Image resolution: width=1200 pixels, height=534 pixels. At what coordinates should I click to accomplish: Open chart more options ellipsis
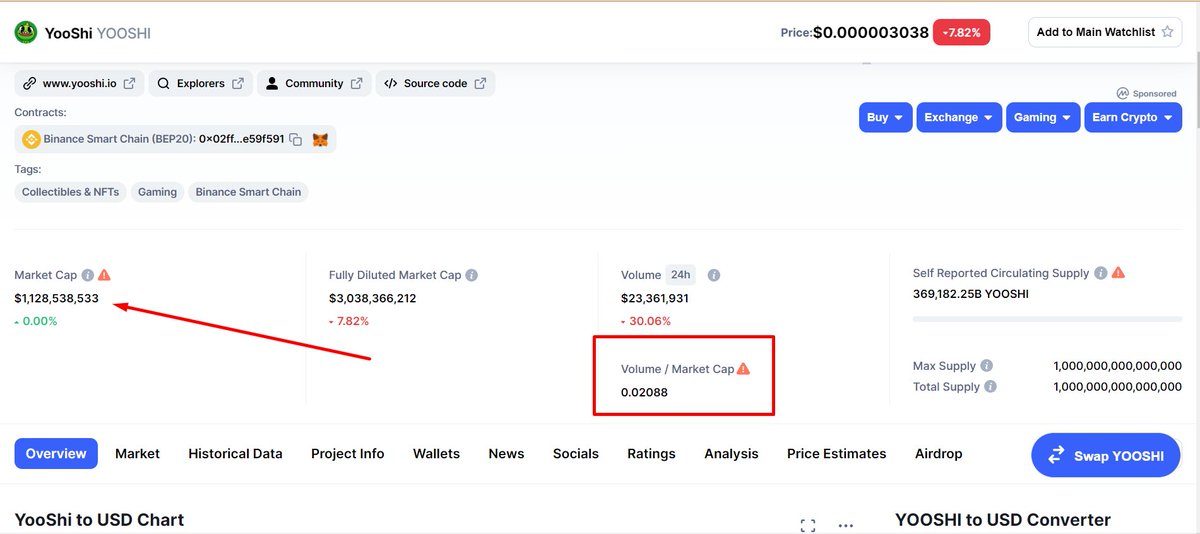(x=846, y=525)
